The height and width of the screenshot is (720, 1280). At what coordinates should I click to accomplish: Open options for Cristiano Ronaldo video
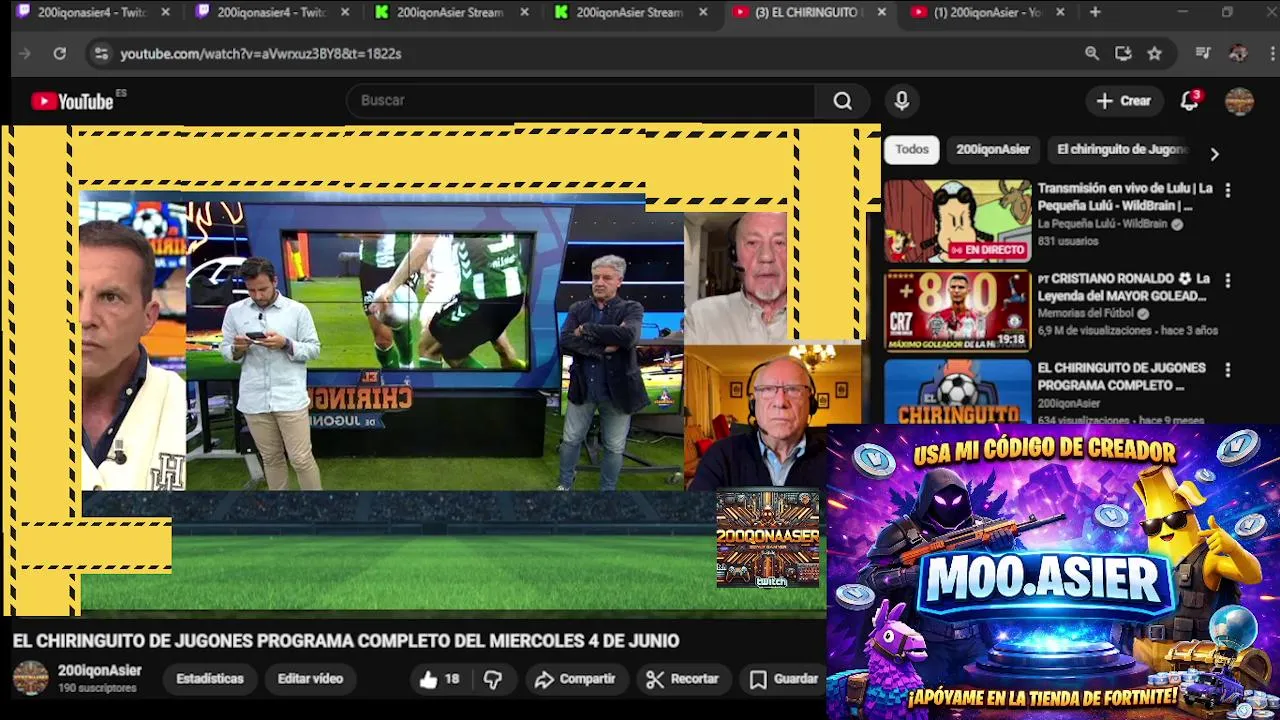point(1228,281)
